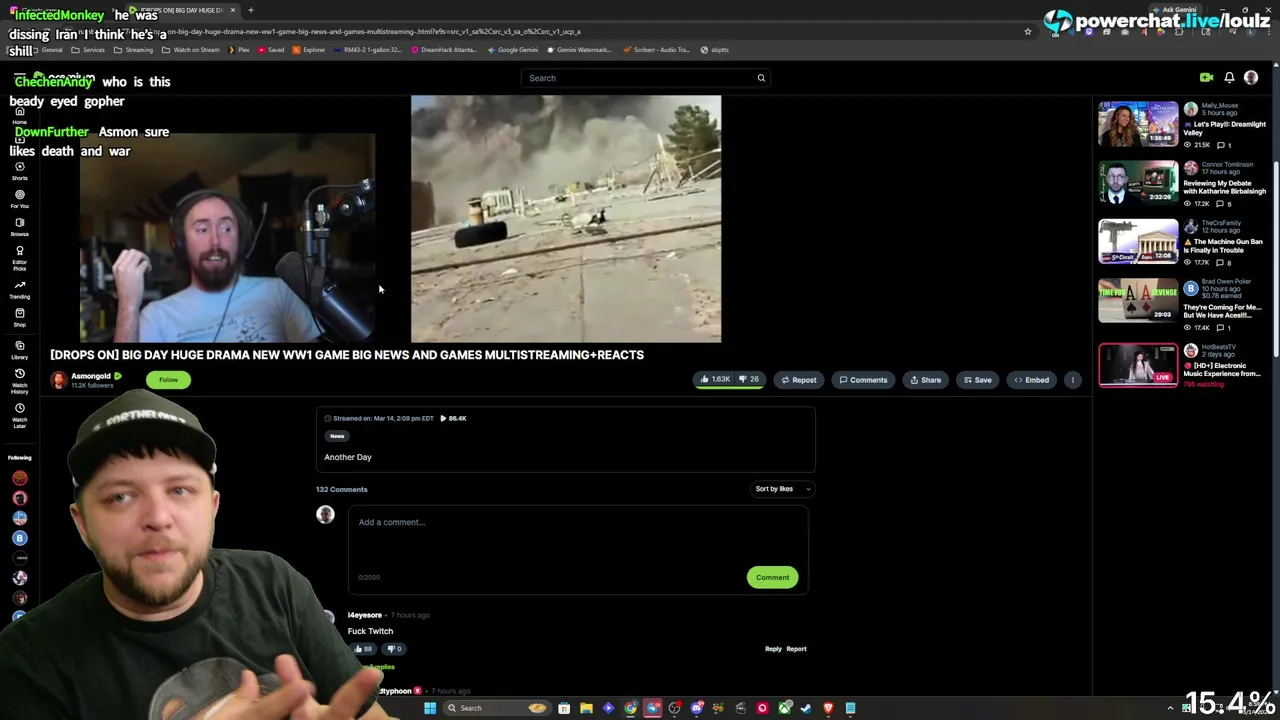The height and width of the screenshot is (720, 1280).
Task: Click the Windows taskbar search box
Action: click(496, 708)
